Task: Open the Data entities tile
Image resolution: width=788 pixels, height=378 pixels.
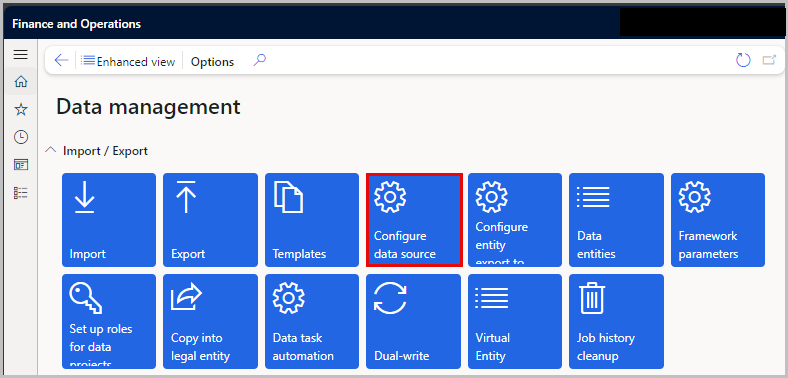Action: [616, 220]
